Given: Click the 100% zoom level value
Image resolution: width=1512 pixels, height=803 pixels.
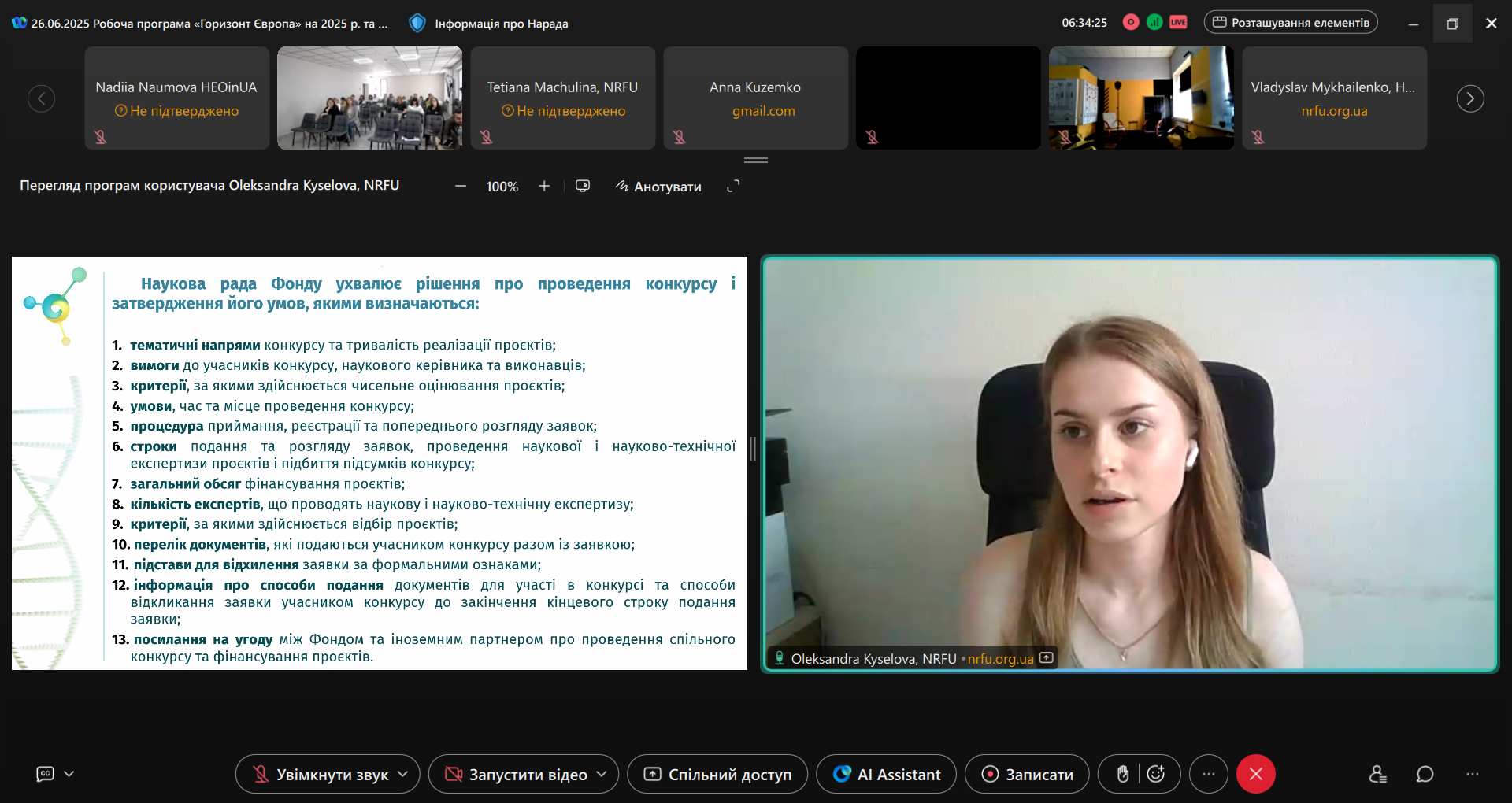Looking at the screenshot, I should click(x=502, y=187).
